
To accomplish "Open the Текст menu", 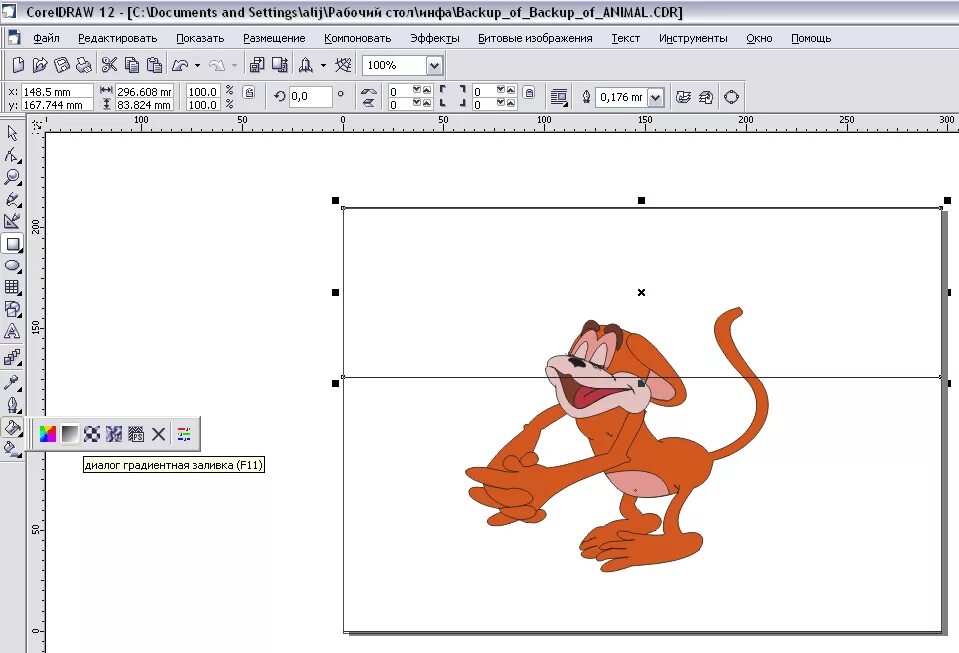I will pos(626,38).
